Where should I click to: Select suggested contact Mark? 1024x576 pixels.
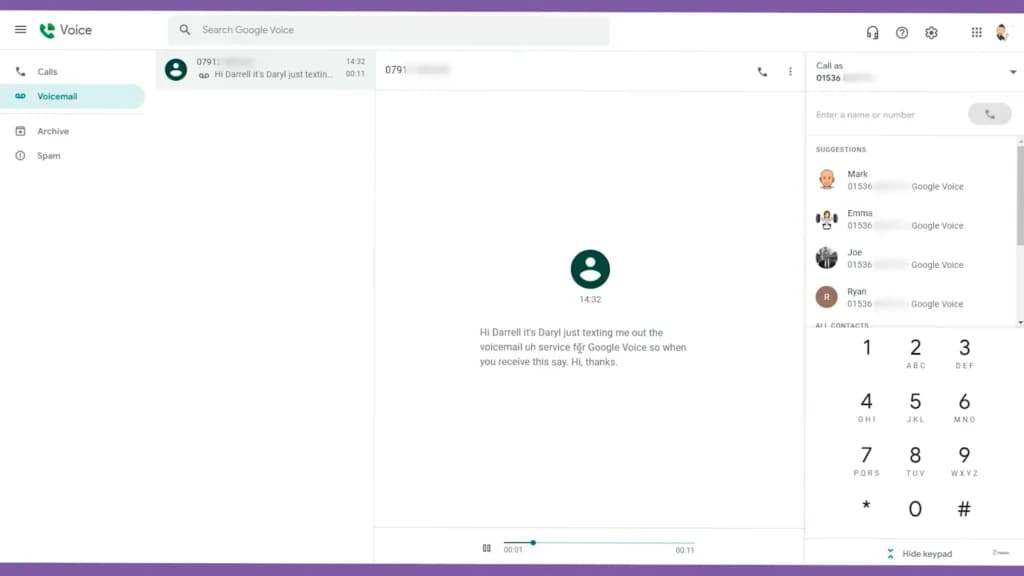coord(911,180)
